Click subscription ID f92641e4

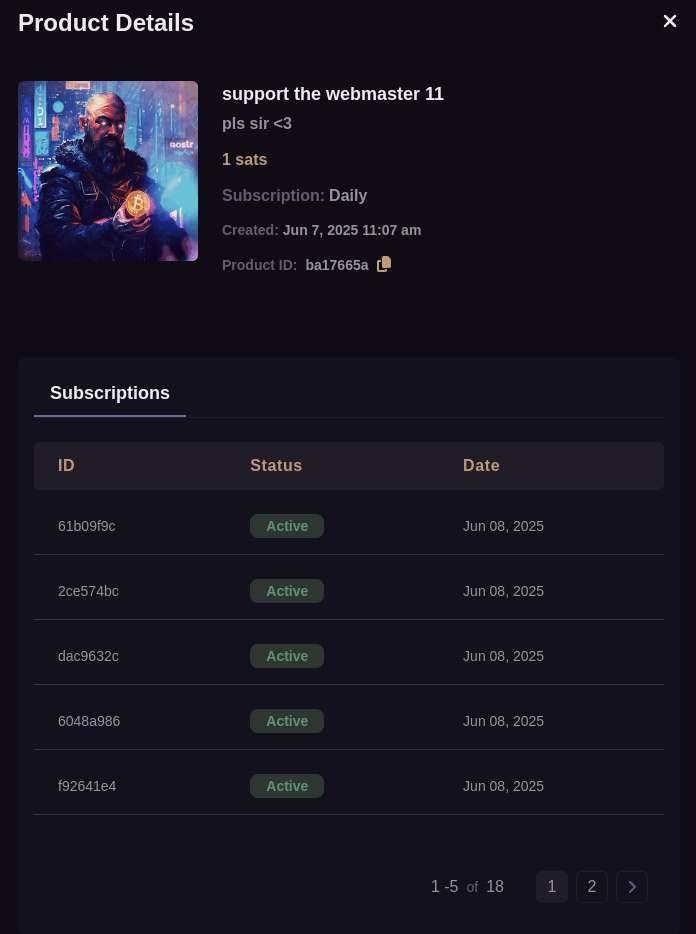(87, 786)
